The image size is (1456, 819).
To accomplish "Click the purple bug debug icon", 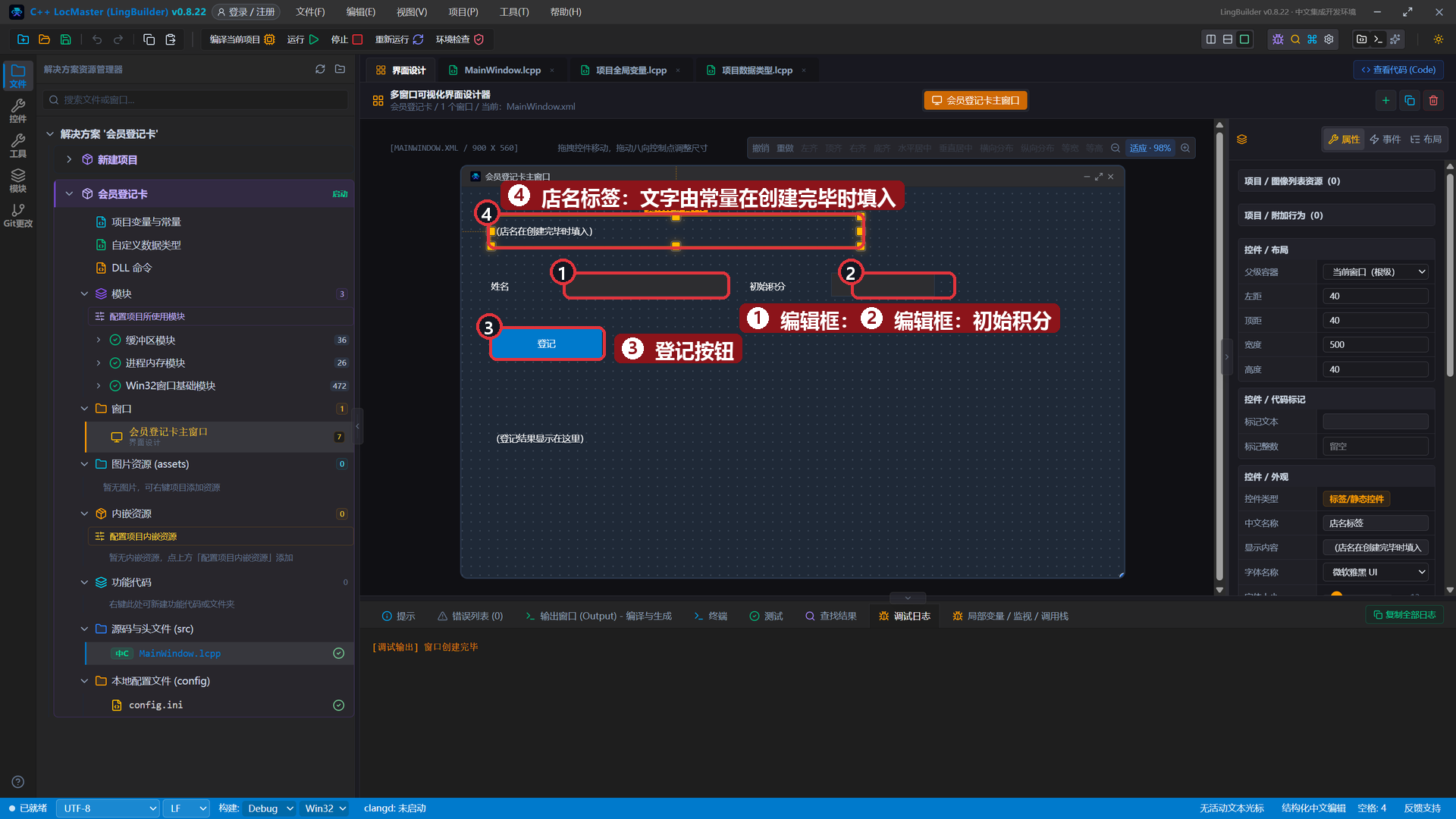I will [1278, 39].
